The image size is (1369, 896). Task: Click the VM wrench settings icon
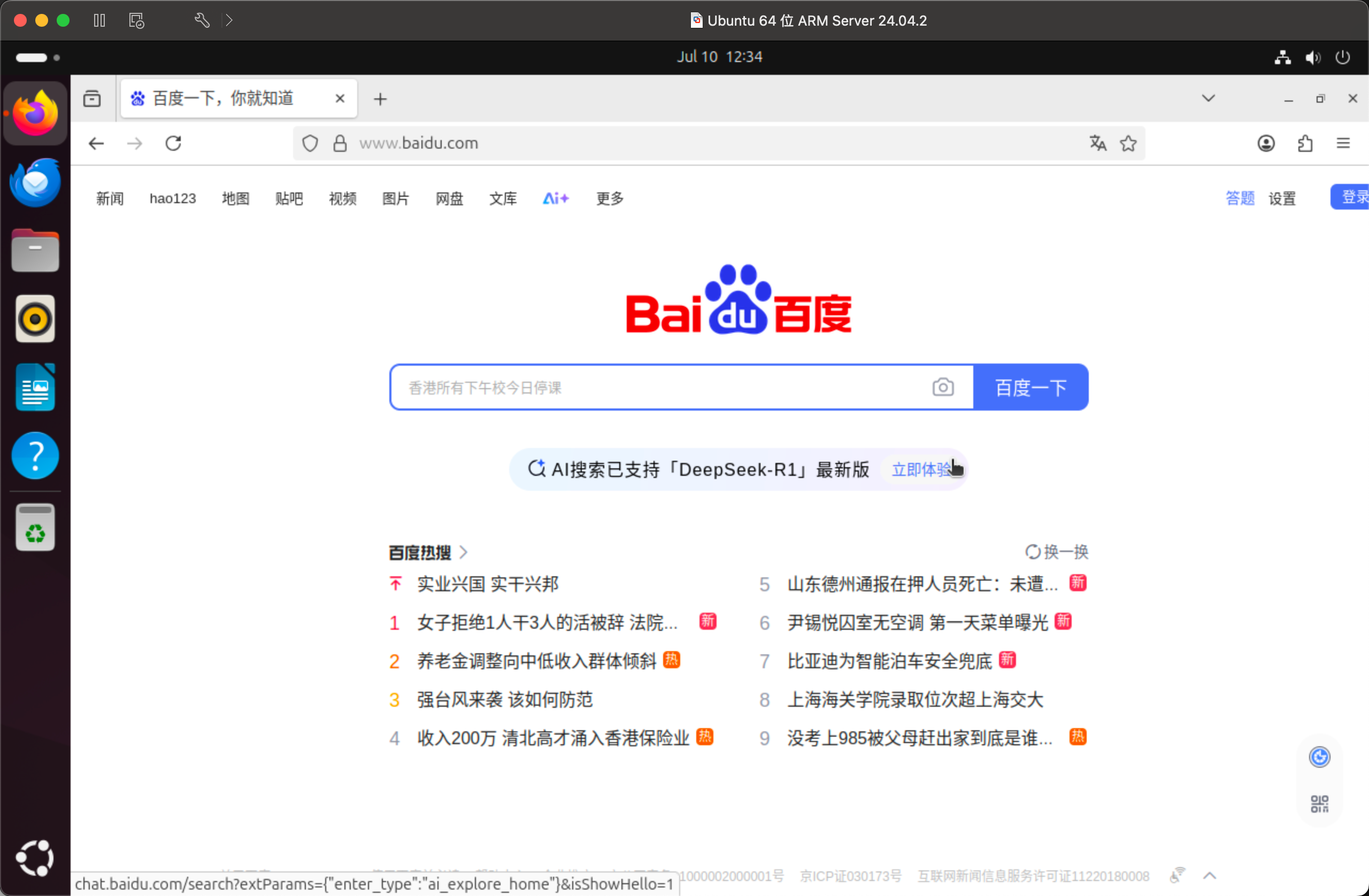click(x=201, y=21)
